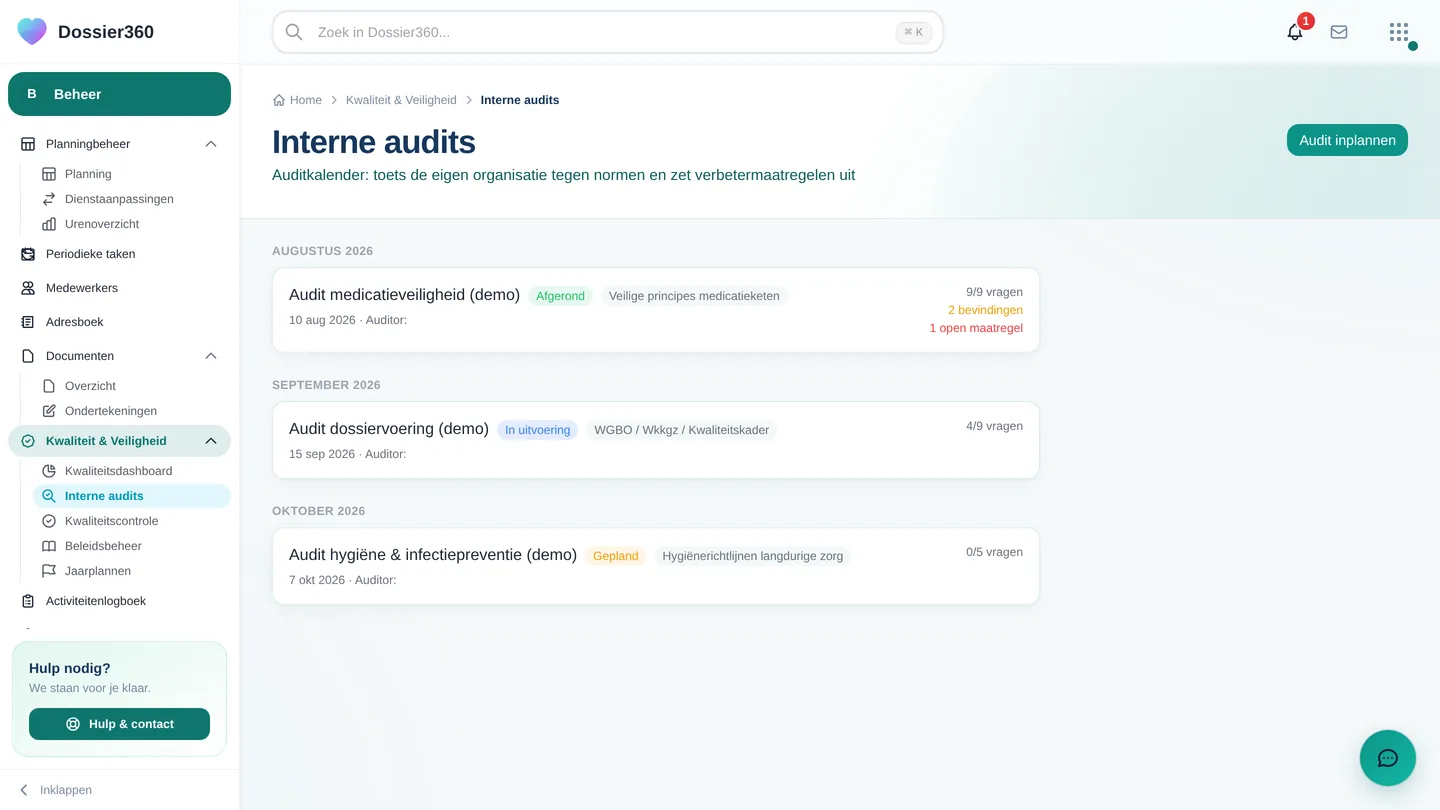1440x810 pixels.
Task: Click the 1 open maatregel text
Action: [x=976, y=328]
